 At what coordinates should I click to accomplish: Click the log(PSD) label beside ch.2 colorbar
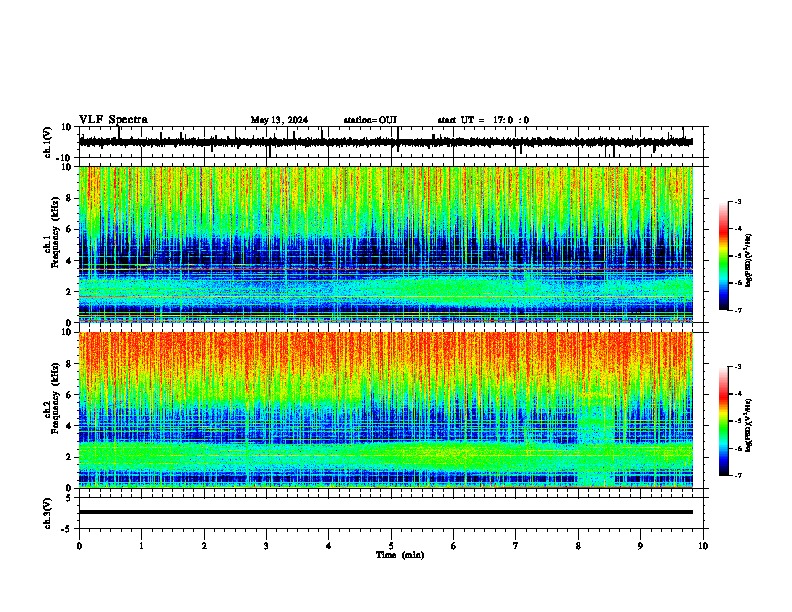tap(749, 425)
